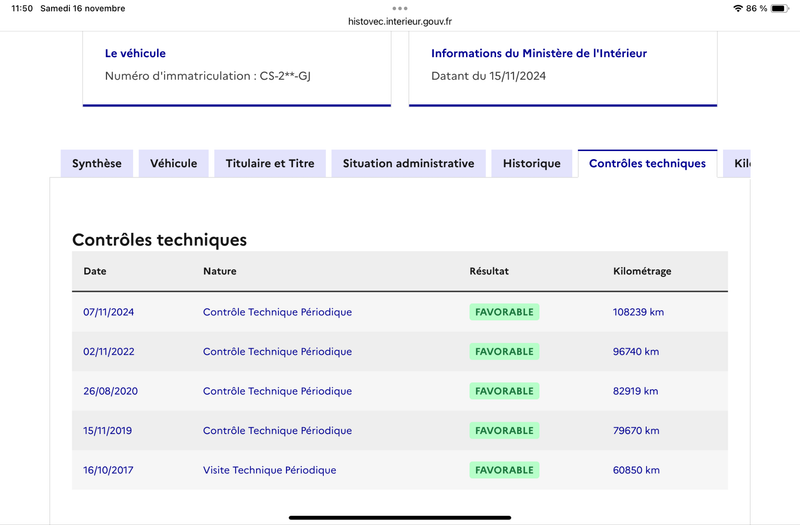Tap the histovec.interieur.gouv.fr address bar

(400, 21)
